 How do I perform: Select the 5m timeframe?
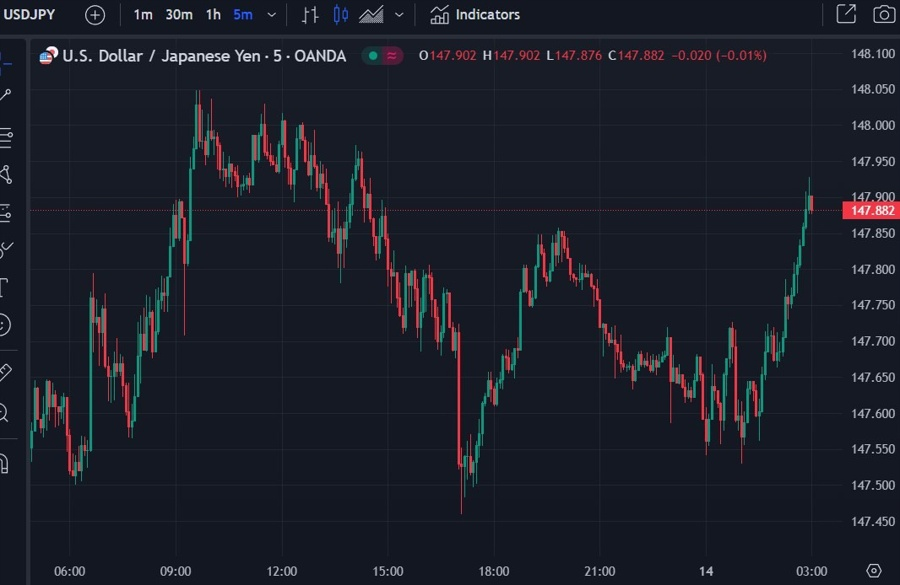click(243, 14)
